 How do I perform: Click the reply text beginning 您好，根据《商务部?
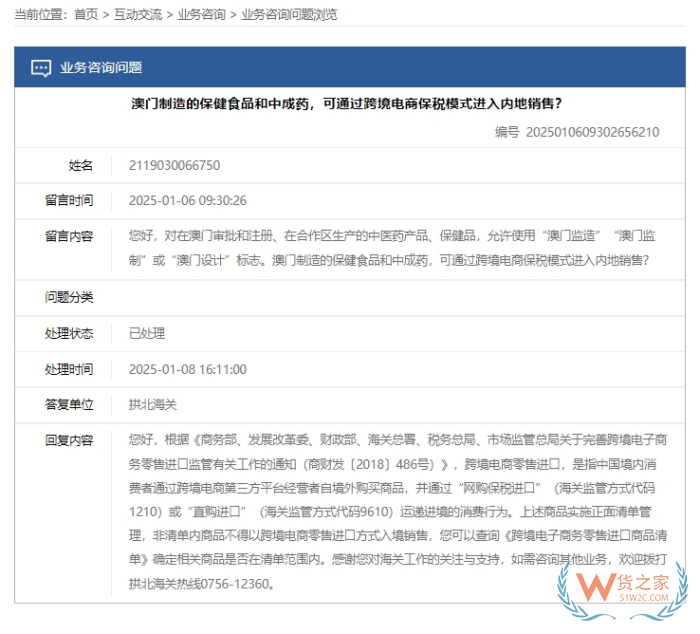coord(398,512)
